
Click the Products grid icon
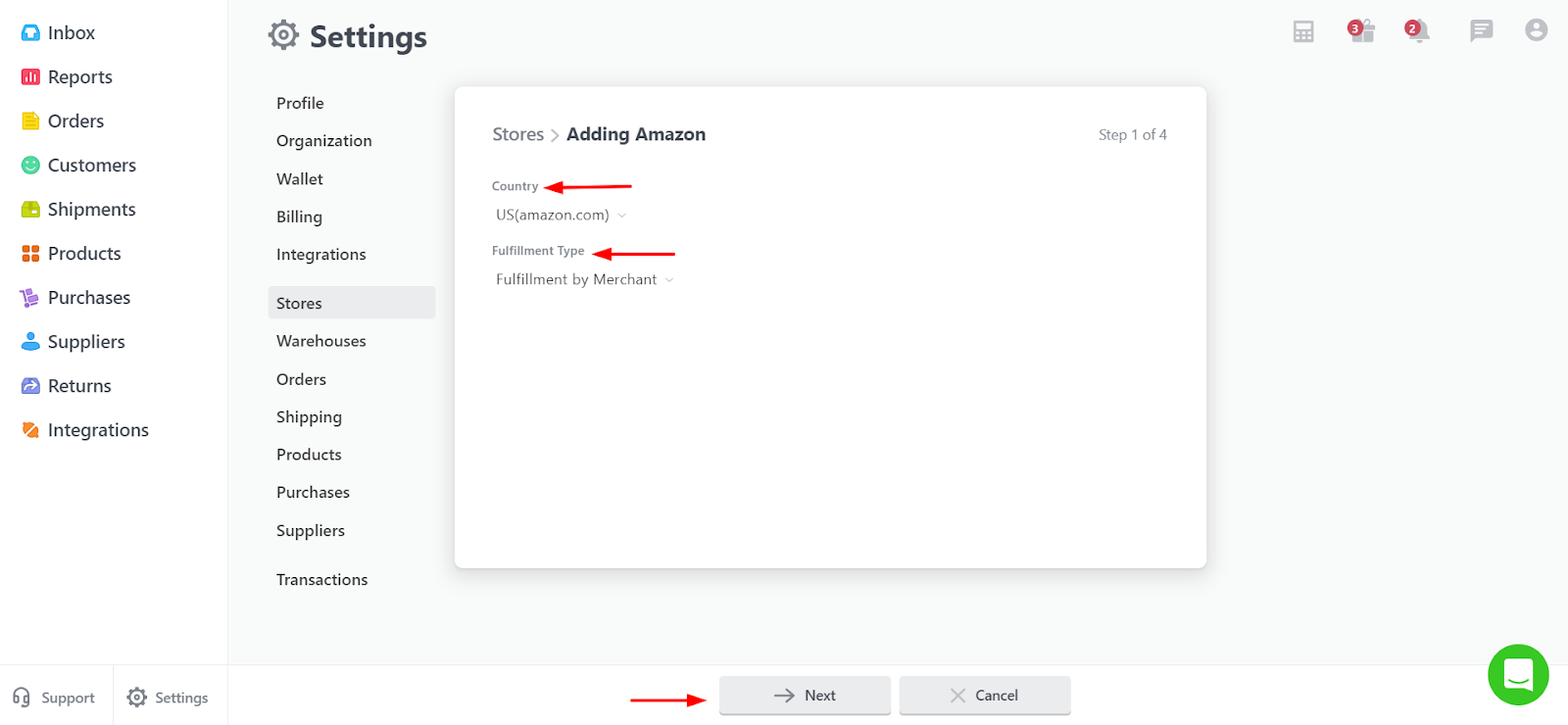pos(30,254)
